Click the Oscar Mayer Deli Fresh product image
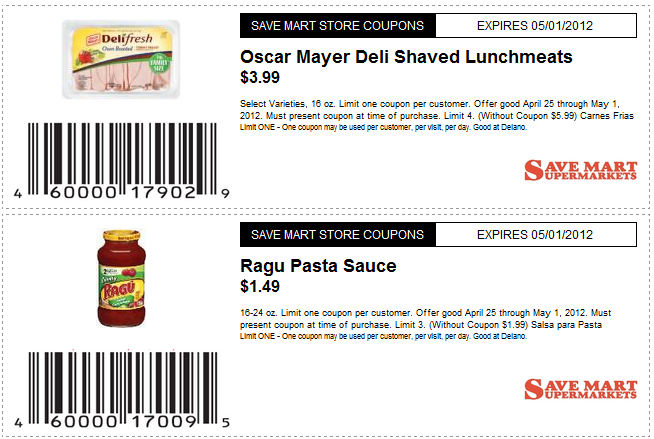The height and width of the screenshot is (439, 654). click(121, 59)
